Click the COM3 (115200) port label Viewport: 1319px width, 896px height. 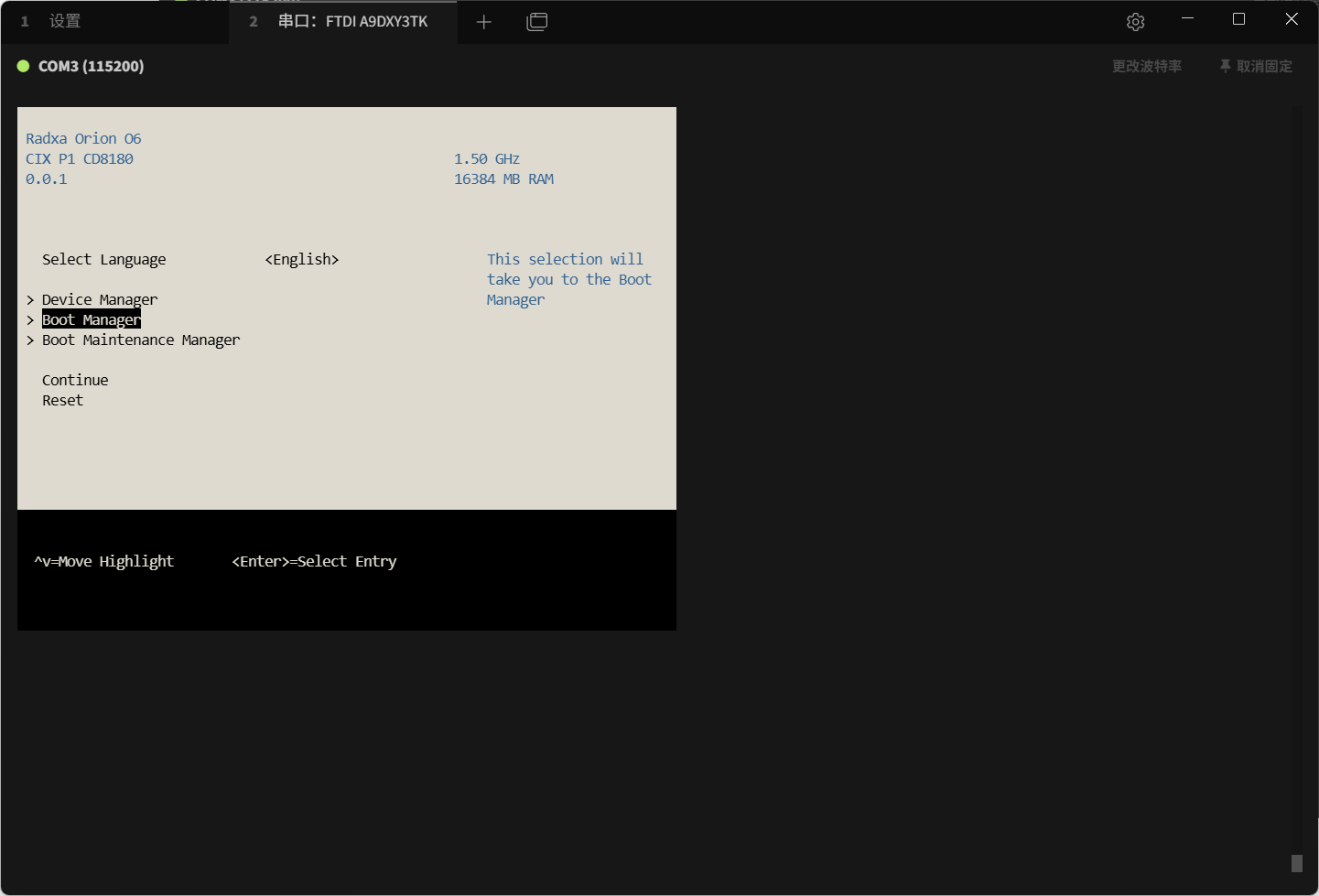[91, 66]
